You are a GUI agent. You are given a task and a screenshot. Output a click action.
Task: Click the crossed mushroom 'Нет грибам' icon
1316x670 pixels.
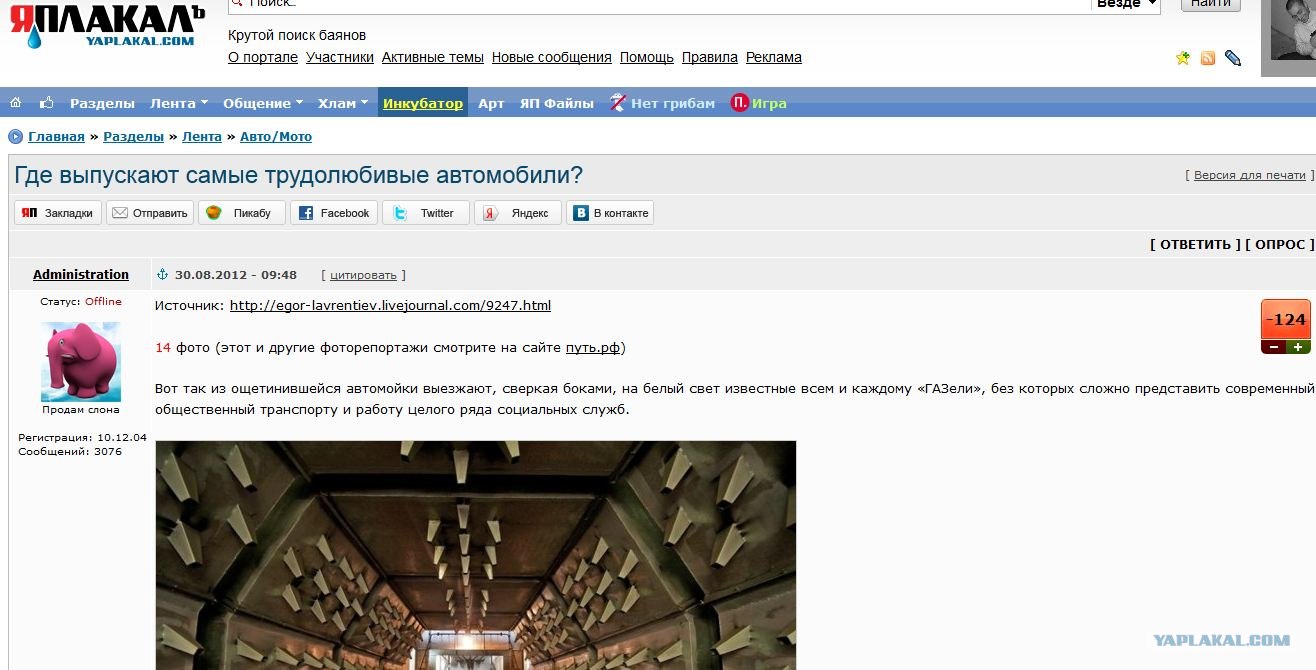click(x=618, y=102)
